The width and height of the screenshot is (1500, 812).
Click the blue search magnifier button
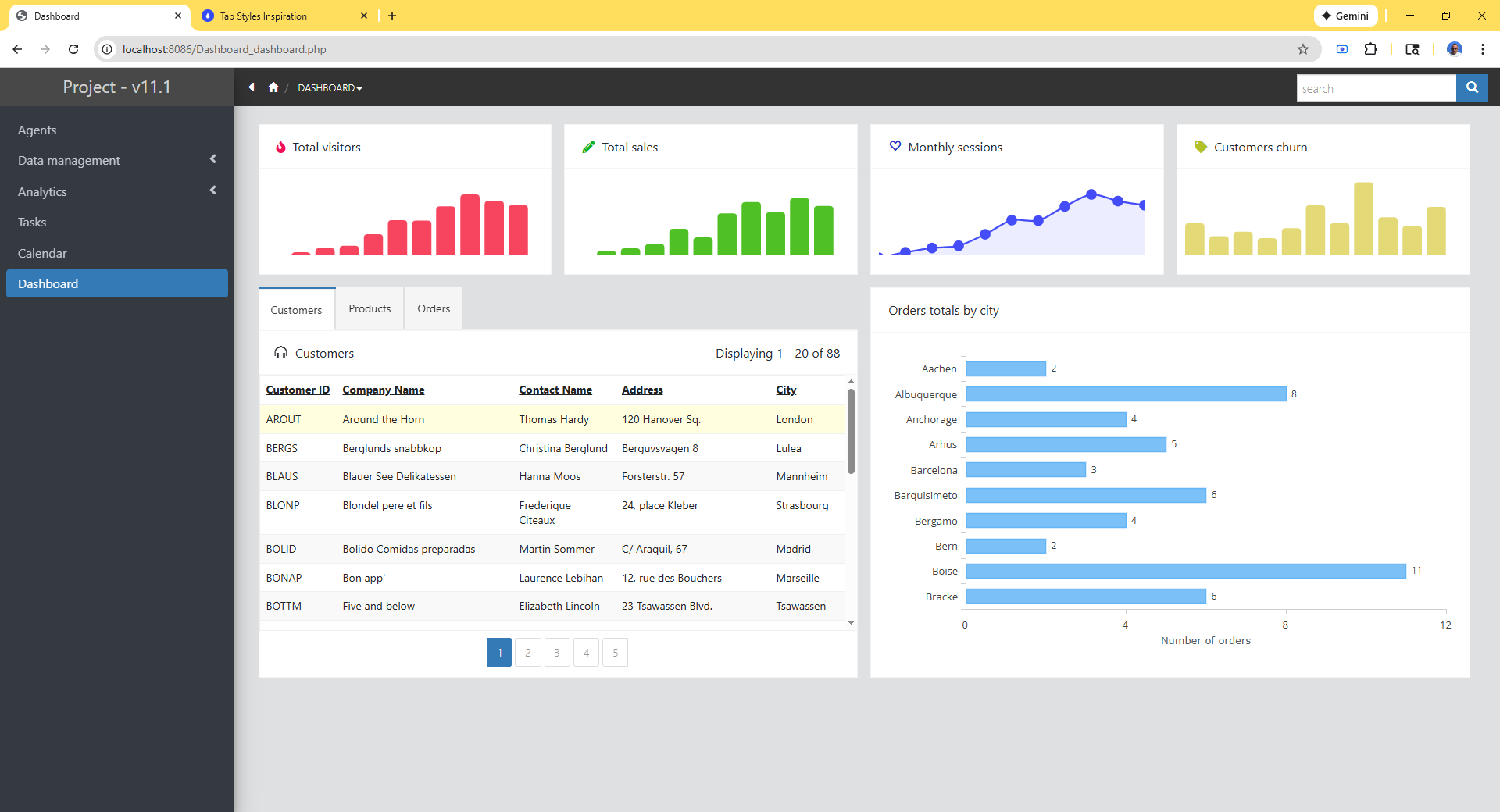pos(1472,88)
